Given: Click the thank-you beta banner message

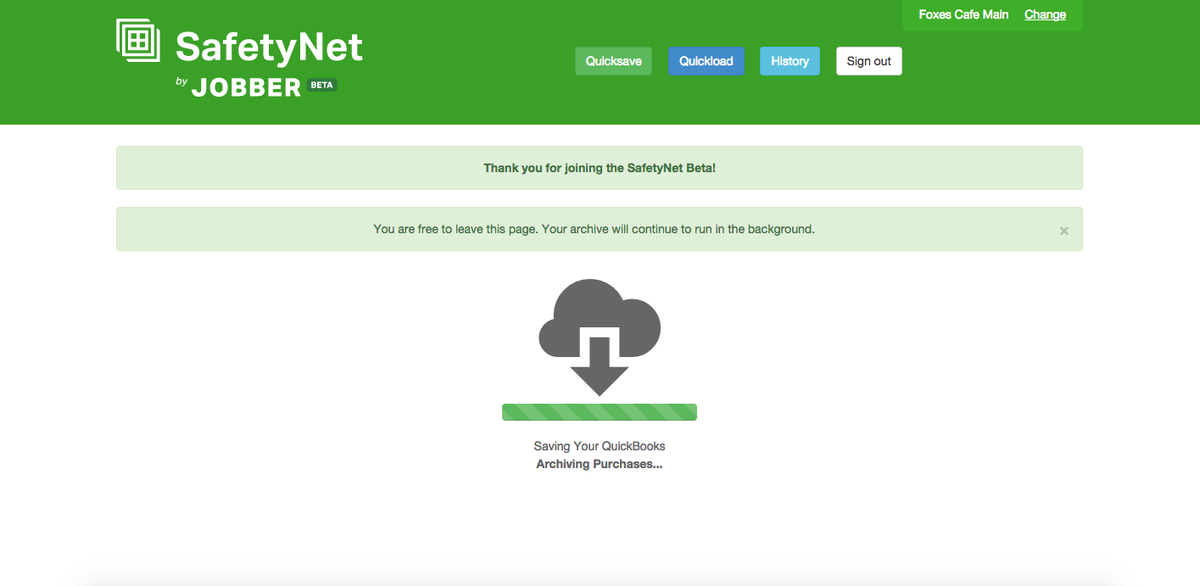Looking at the screenshot, I should 599,167.
